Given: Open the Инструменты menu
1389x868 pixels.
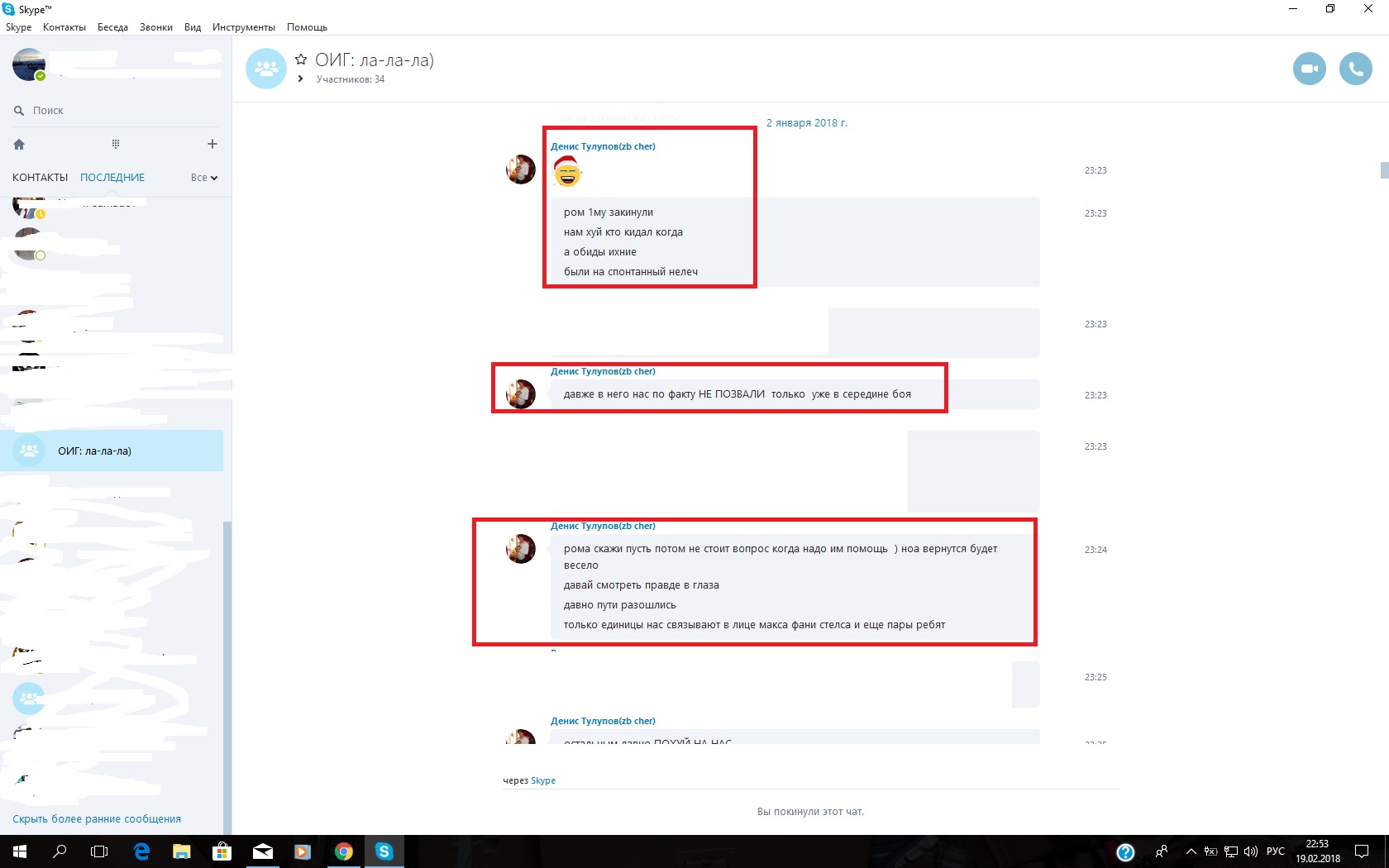Looking at the screenshot, I should pos(244,27).
